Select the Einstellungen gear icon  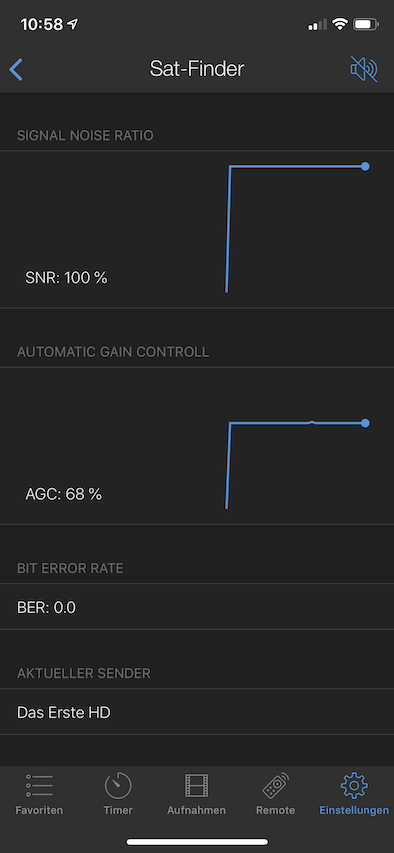coord(354,786)
